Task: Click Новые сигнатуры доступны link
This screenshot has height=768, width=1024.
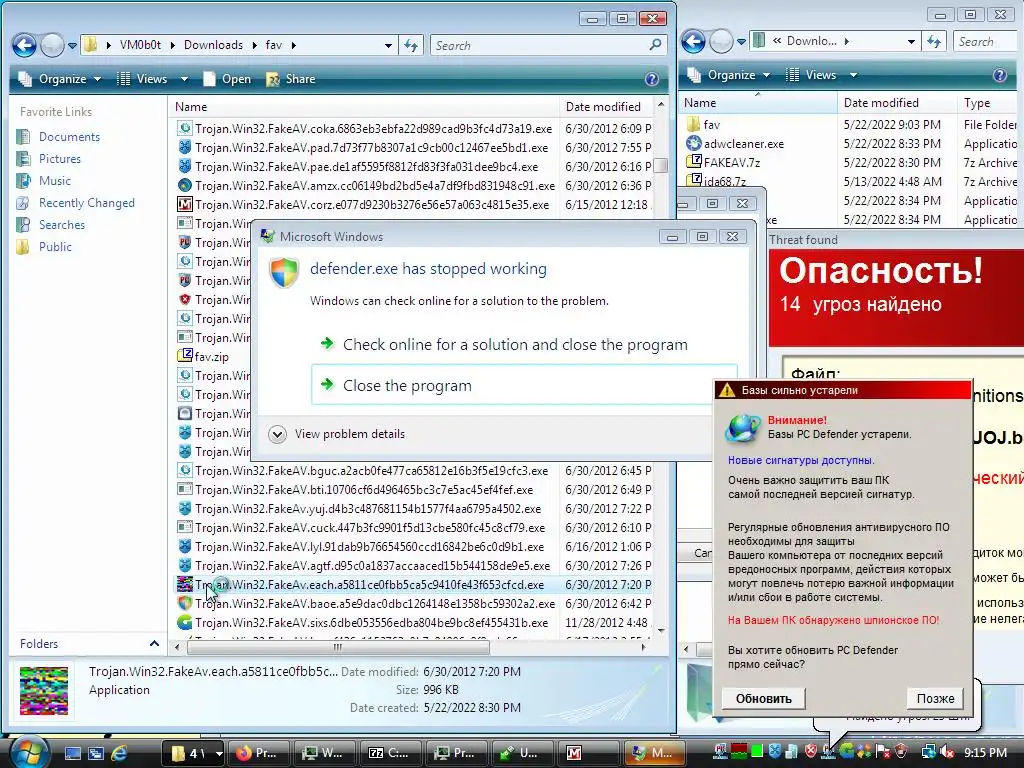Action: (801, 460)
